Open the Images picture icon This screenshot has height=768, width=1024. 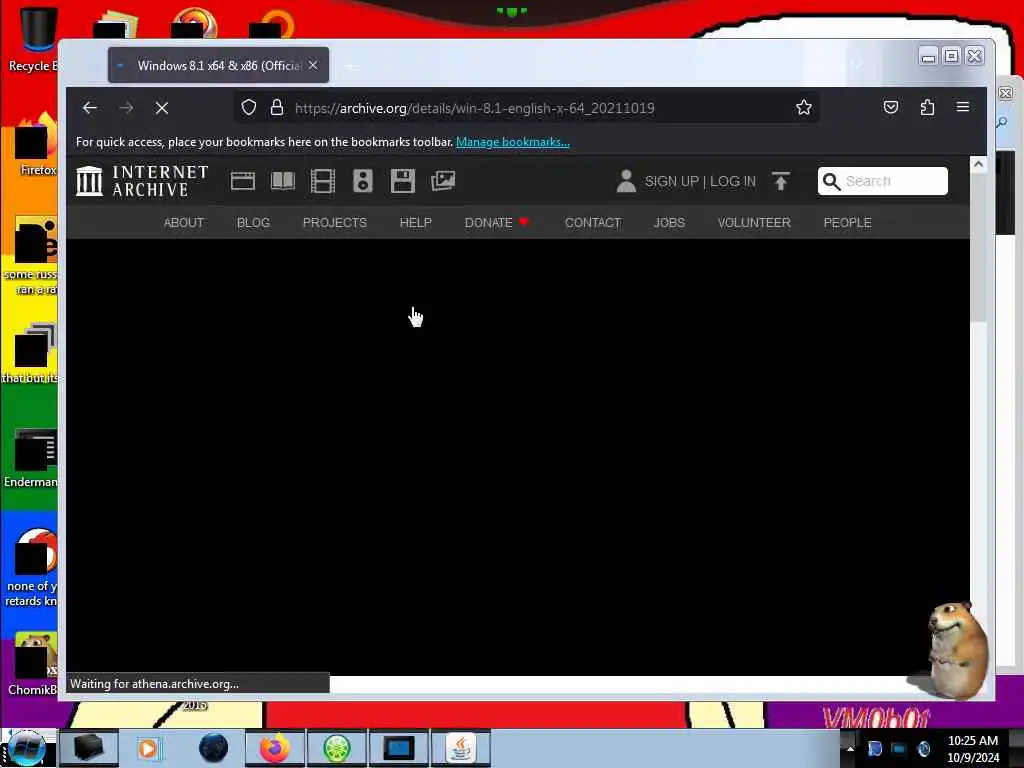pyautogui.click(x=443, y=181)
